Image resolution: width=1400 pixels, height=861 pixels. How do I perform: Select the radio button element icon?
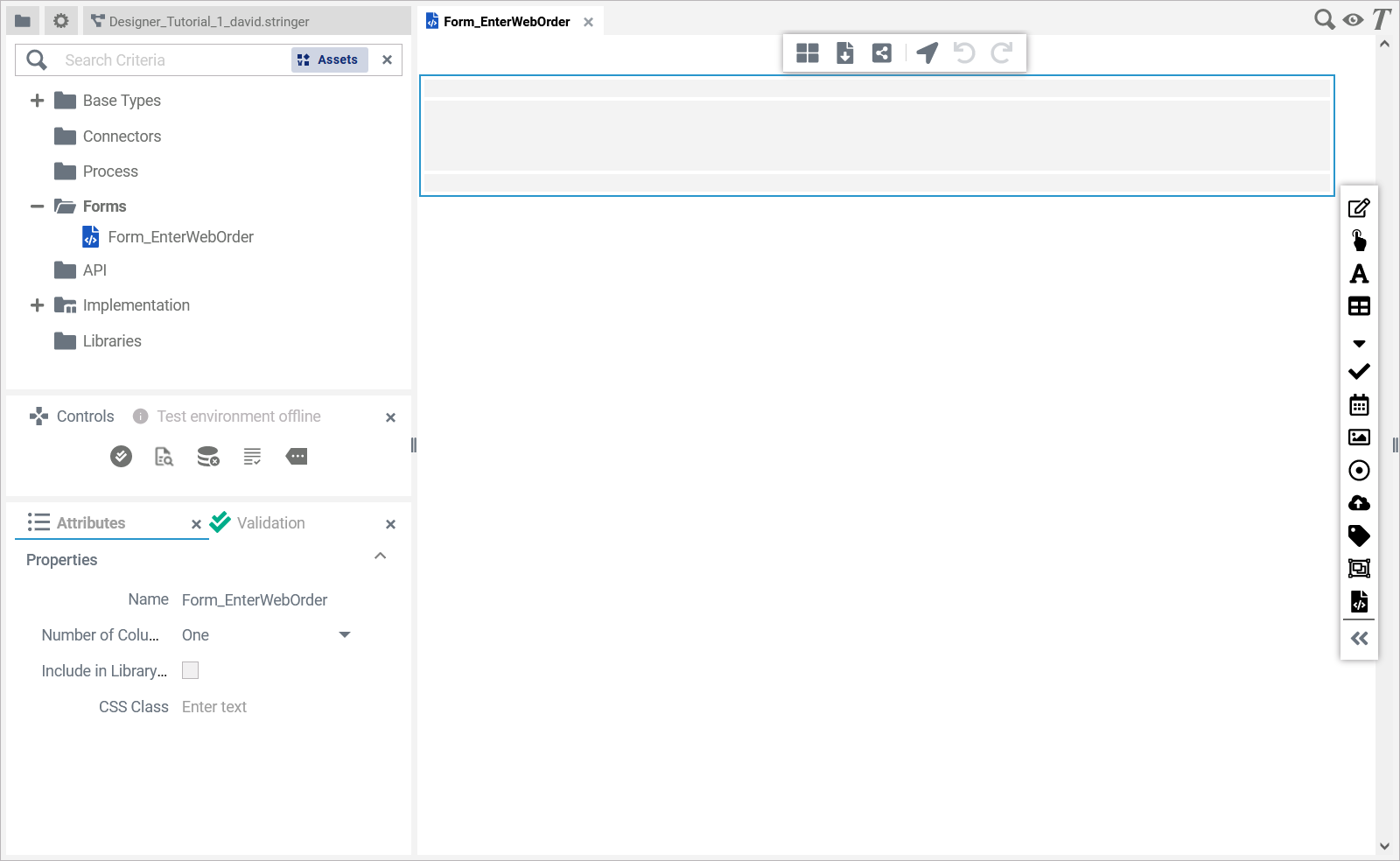1359,471
